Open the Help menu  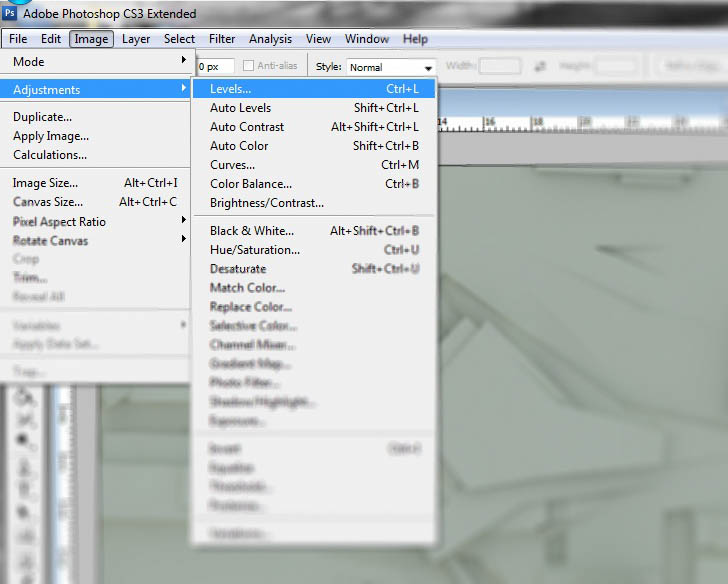(415, 39)
